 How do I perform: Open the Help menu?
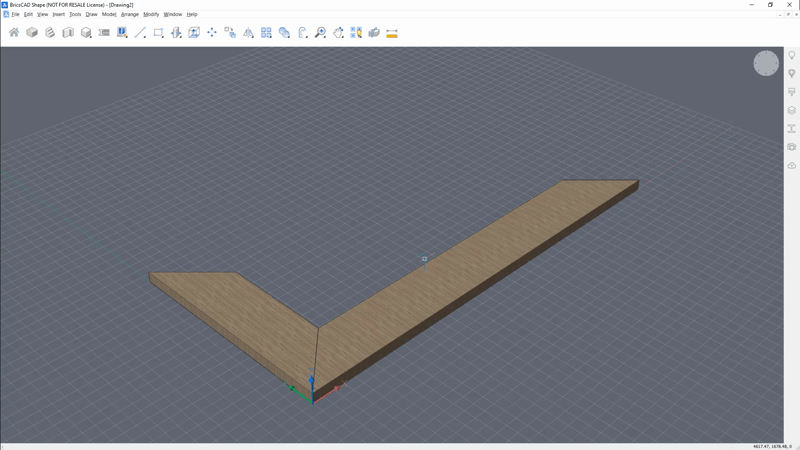coord(192,14)
